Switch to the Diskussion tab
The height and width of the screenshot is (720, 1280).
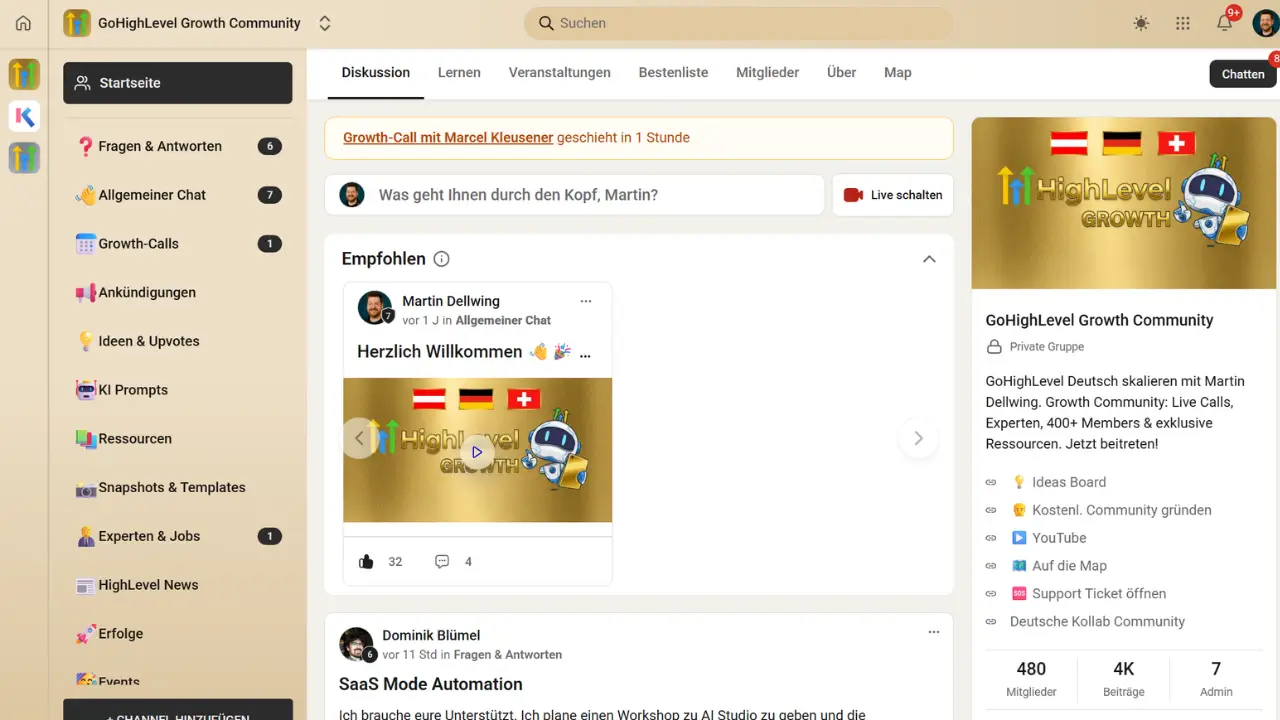(376, 73)
